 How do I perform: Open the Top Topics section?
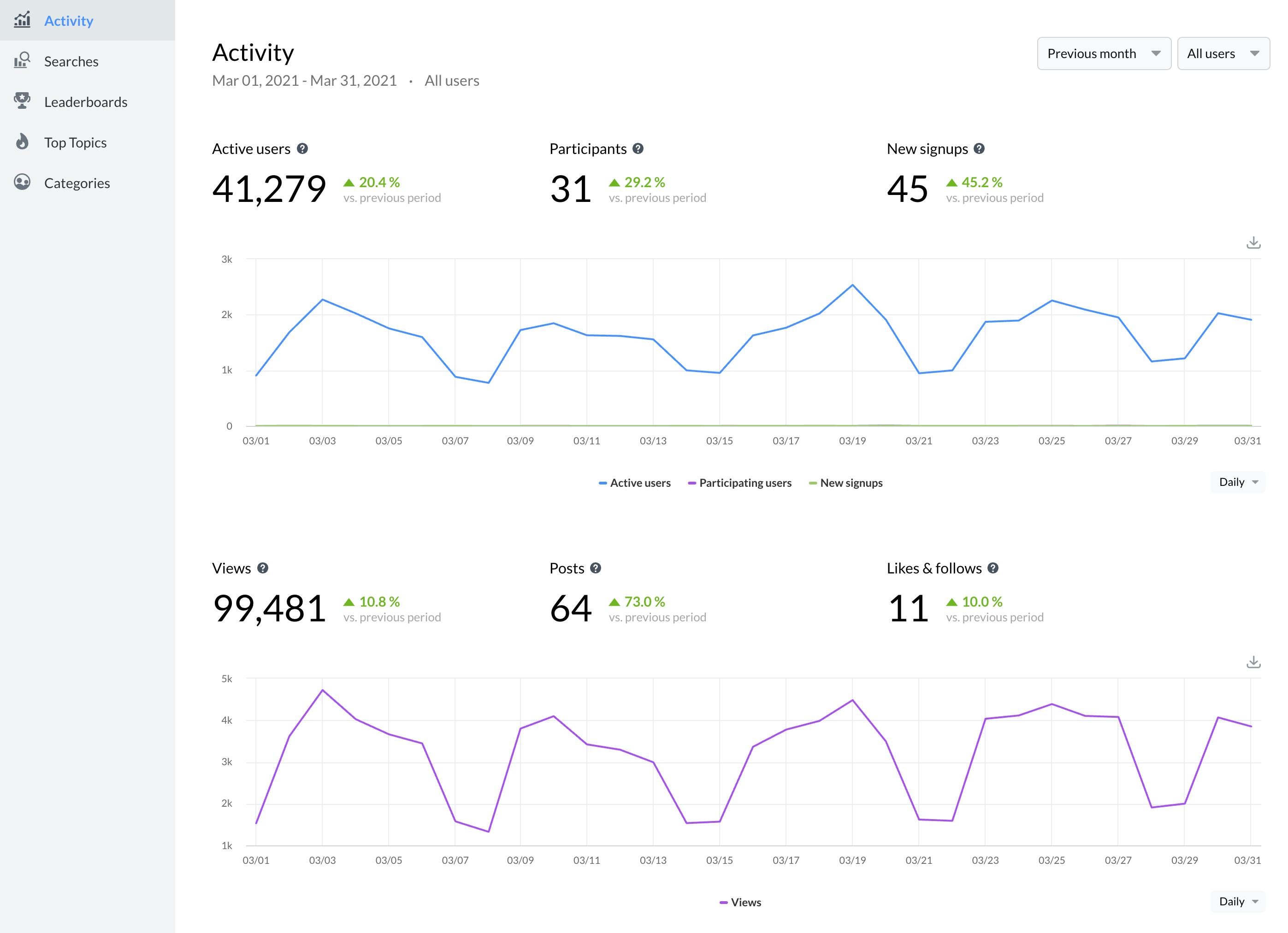(76, 142)
